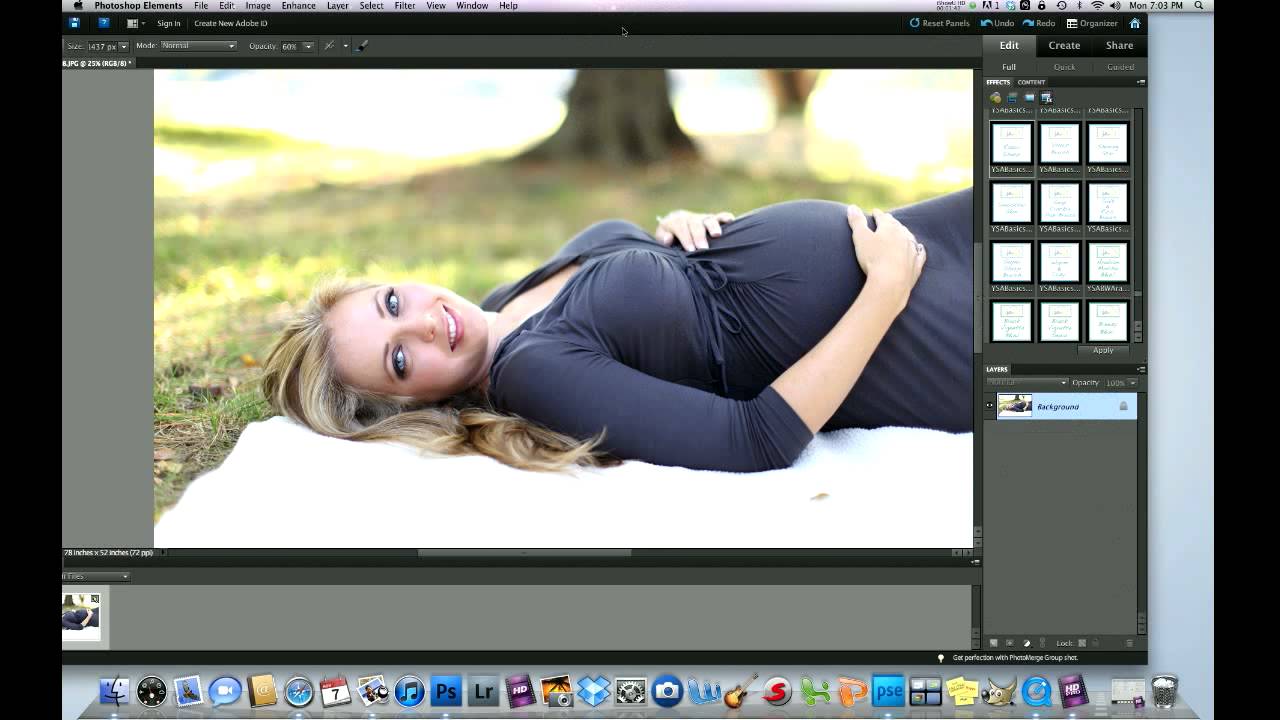
Task: Switch to the Edit tab
Action: coord(1009,45)
